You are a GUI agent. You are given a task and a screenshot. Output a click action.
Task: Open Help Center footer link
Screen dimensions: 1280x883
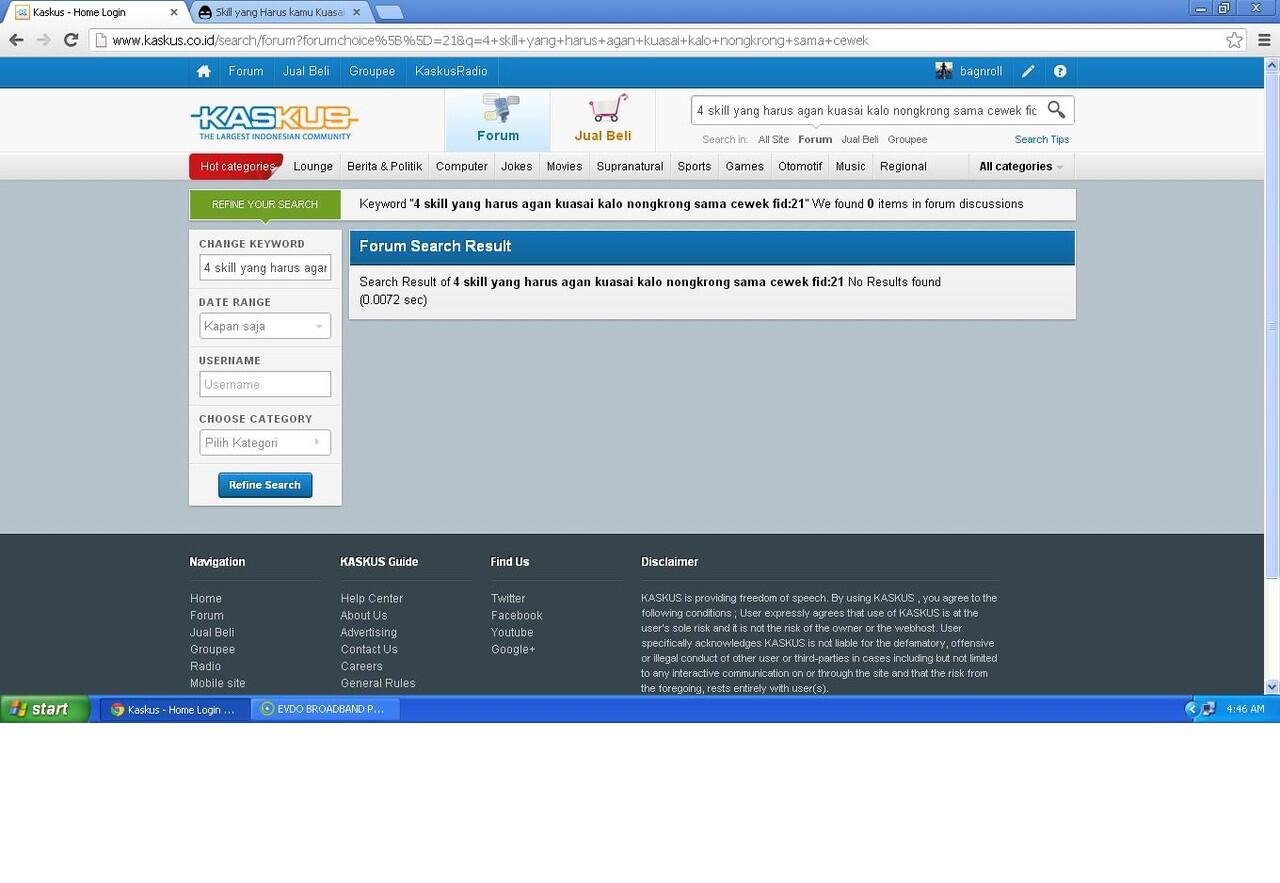pos(372,598)
